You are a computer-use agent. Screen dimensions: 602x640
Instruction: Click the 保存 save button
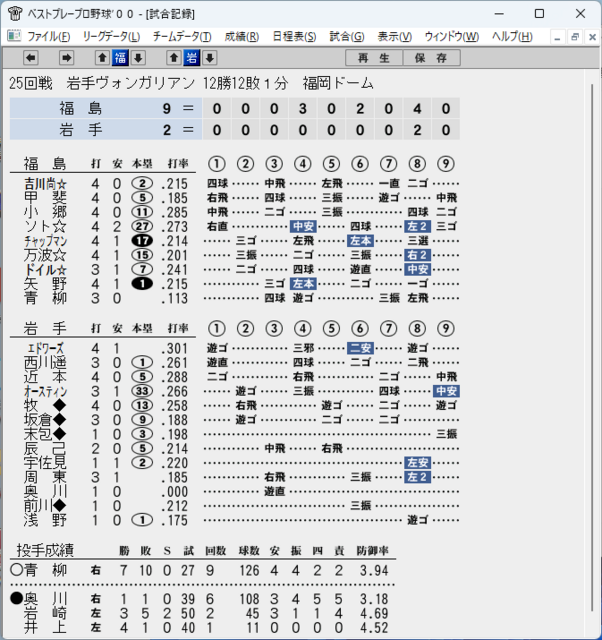coord(432,58)
